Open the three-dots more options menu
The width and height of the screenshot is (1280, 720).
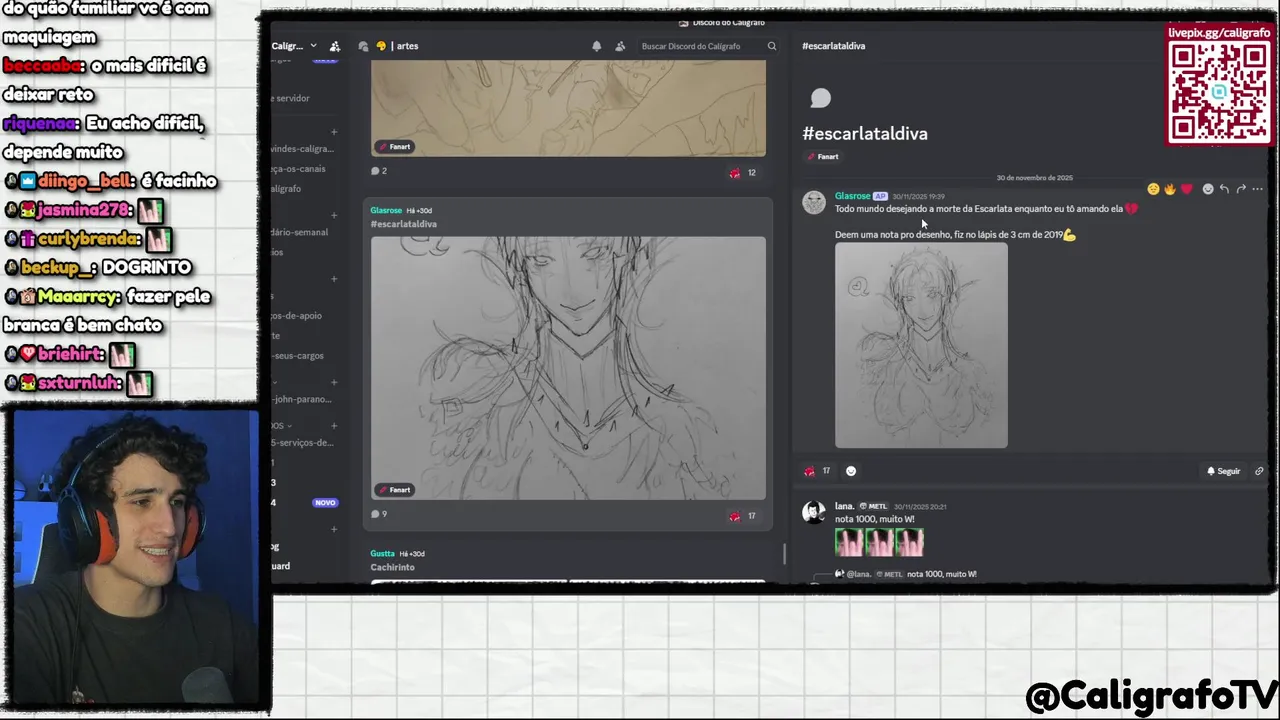1258,189
